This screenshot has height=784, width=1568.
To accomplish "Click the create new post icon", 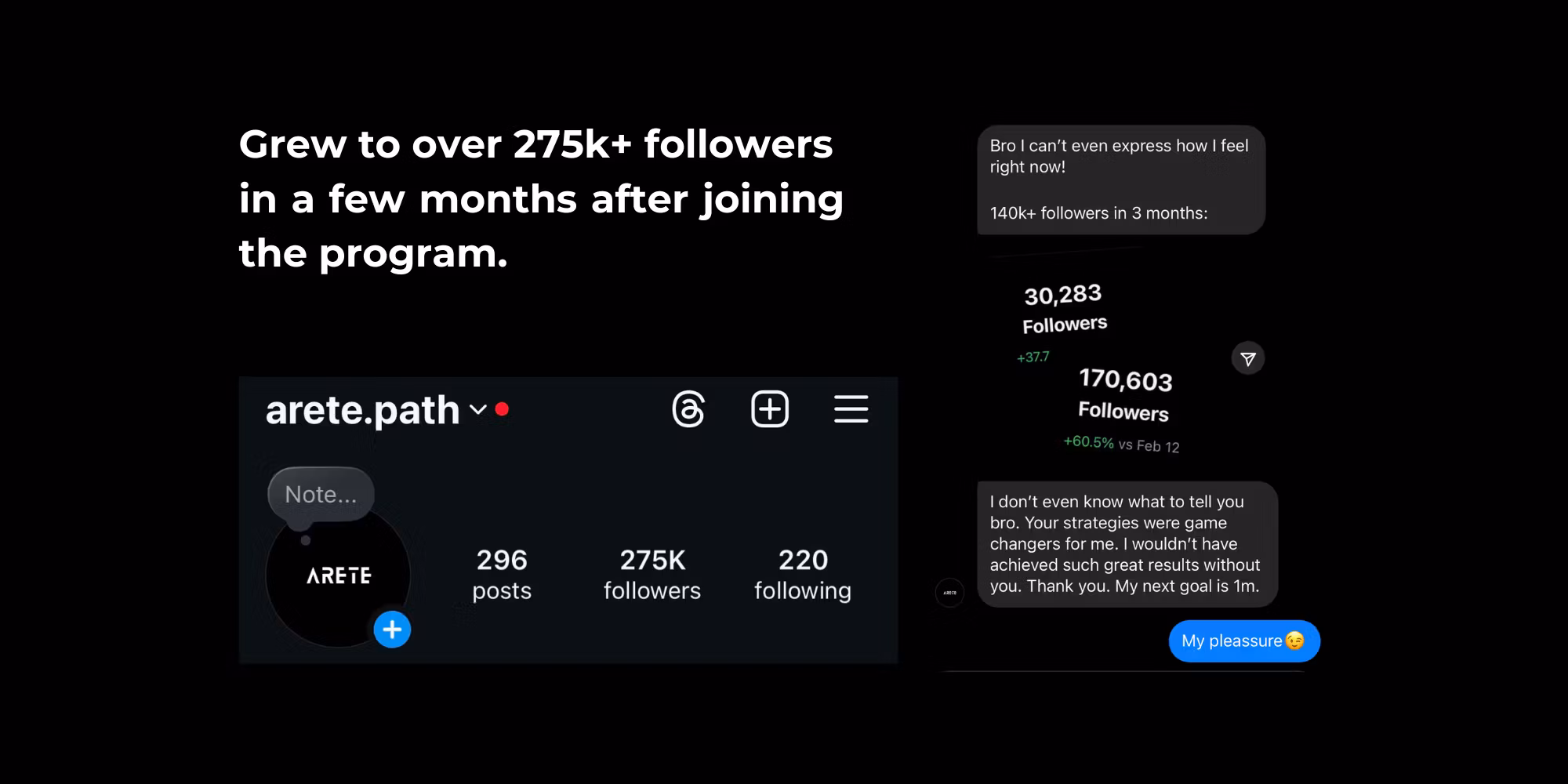I will pos(770,409).
